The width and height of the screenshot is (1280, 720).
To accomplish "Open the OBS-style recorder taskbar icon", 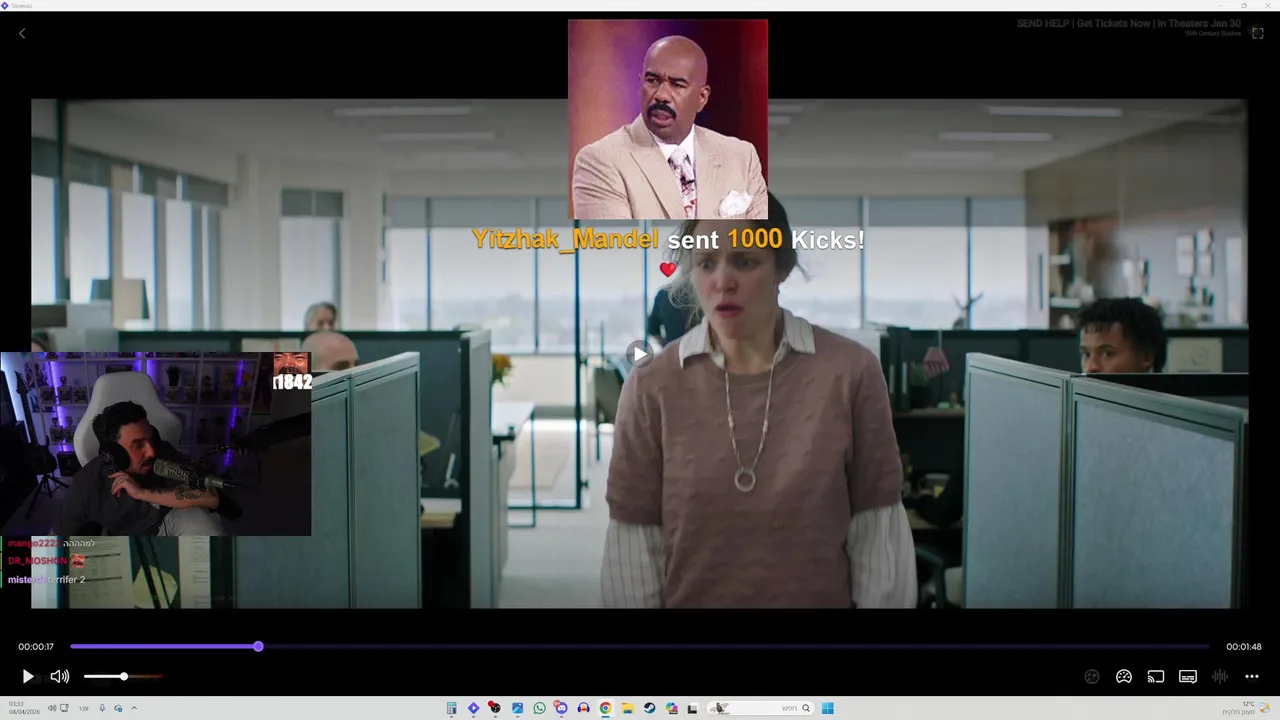I will [x=496, y=708].
